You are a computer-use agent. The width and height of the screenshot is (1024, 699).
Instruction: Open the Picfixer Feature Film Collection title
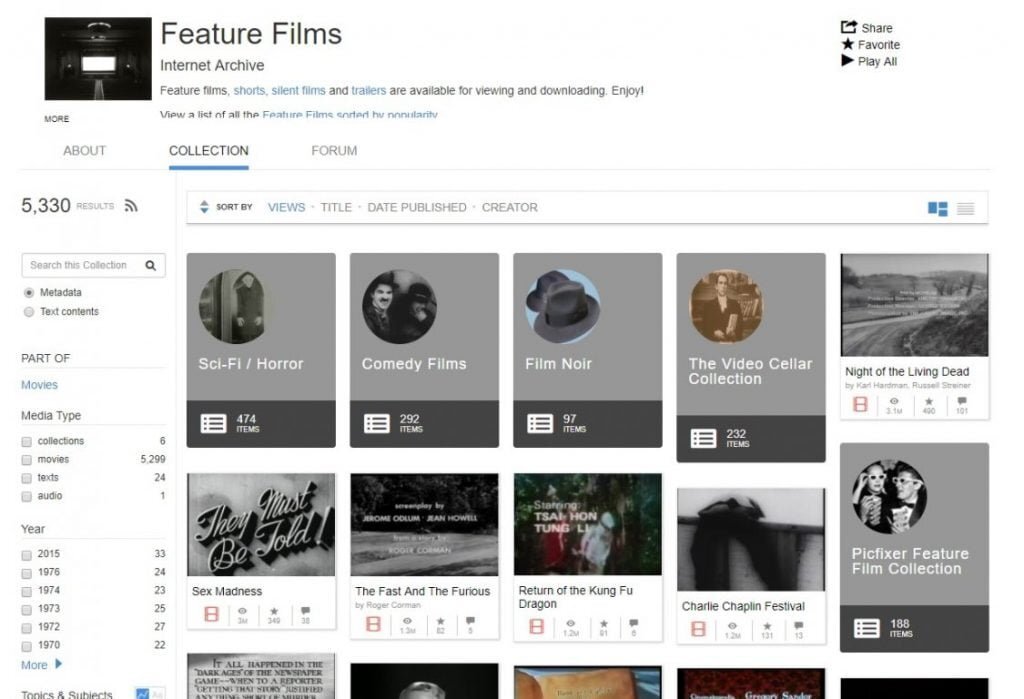910,561
